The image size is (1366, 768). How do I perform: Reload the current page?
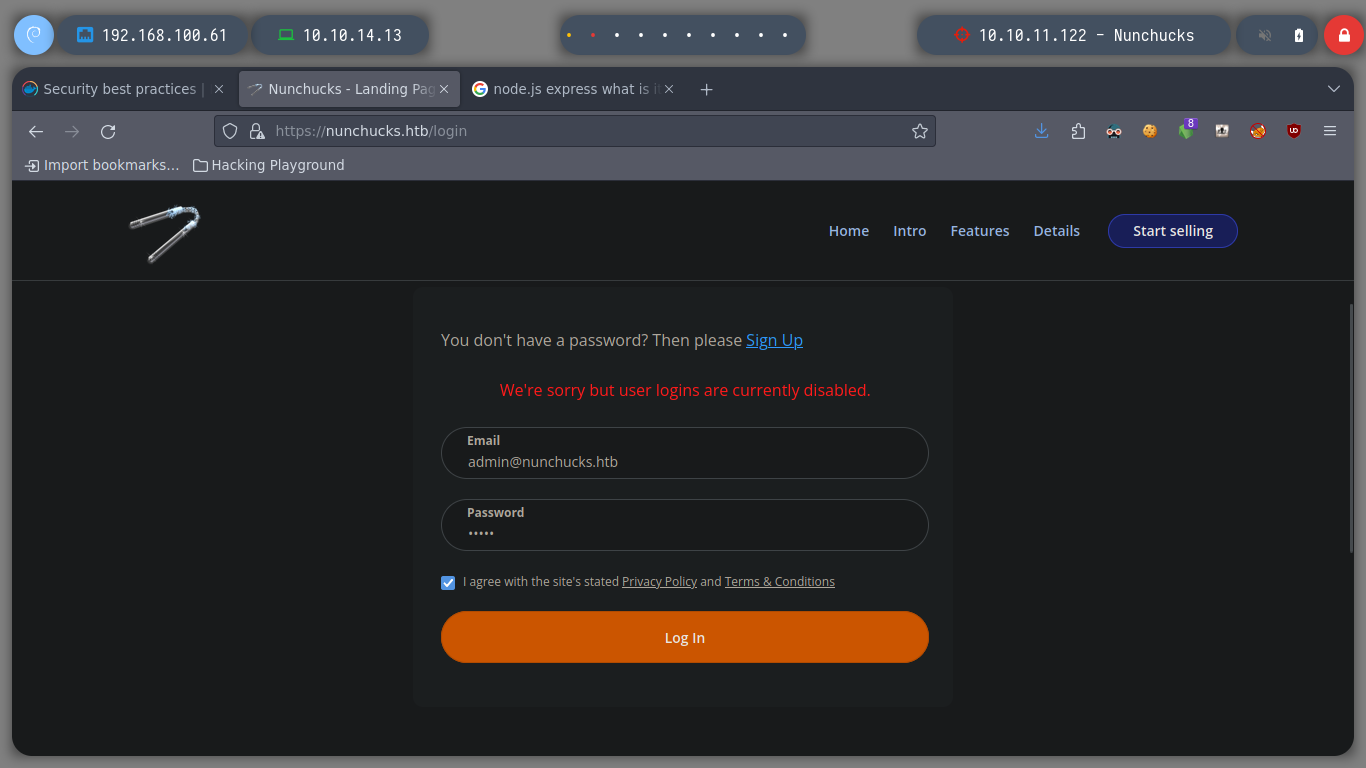click(108, 131)
